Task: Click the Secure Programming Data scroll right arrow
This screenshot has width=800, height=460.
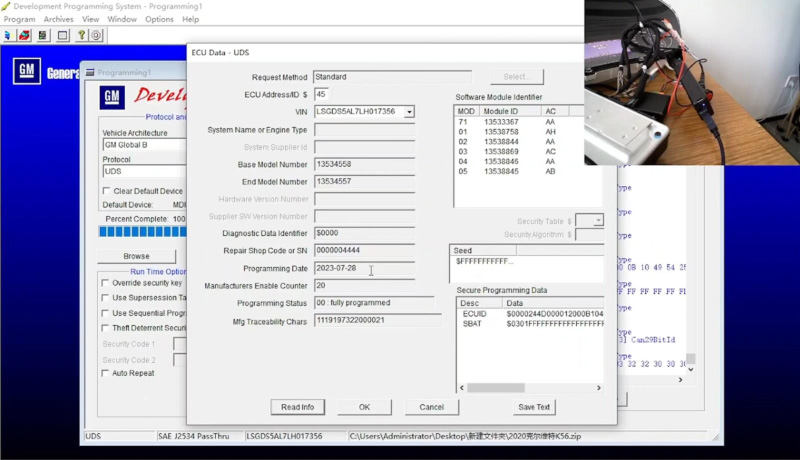Action: (598, 388)
